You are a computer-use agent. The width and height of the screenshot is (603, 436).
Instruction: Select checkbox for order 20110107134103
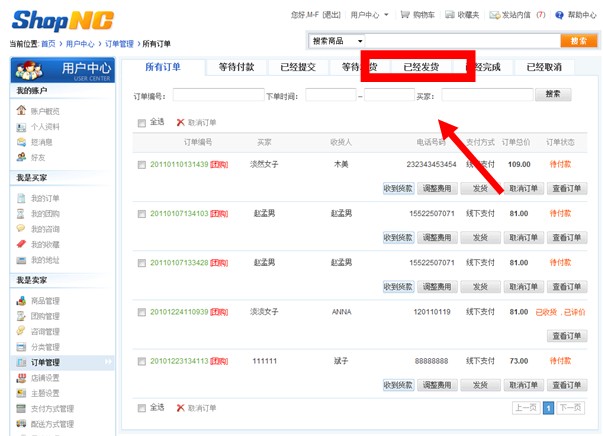coord(142,214)
